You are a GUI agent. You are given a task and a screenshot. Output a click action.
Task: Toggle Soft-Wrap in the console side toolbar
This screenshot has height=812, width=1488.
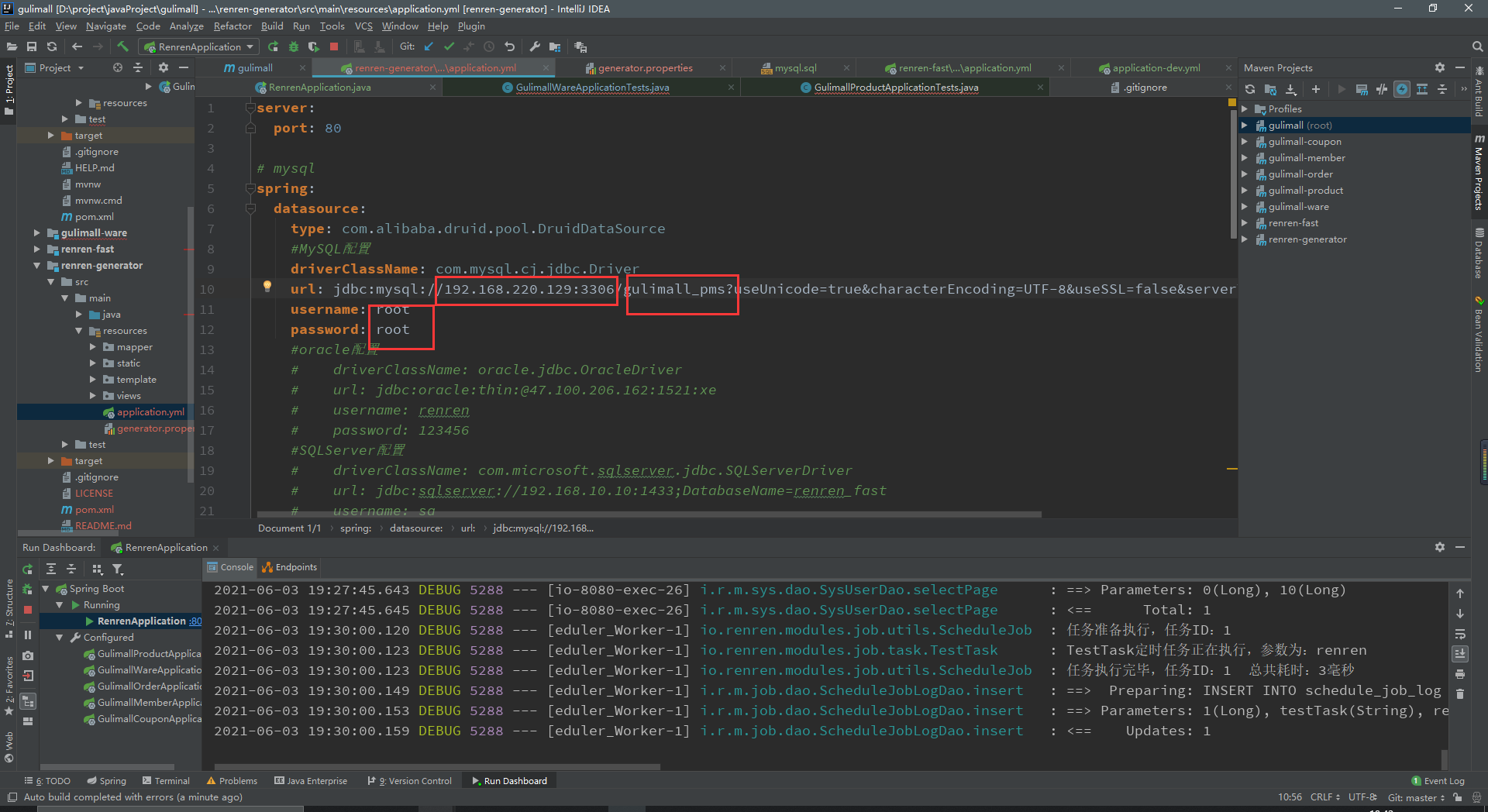pos(1460,634)
